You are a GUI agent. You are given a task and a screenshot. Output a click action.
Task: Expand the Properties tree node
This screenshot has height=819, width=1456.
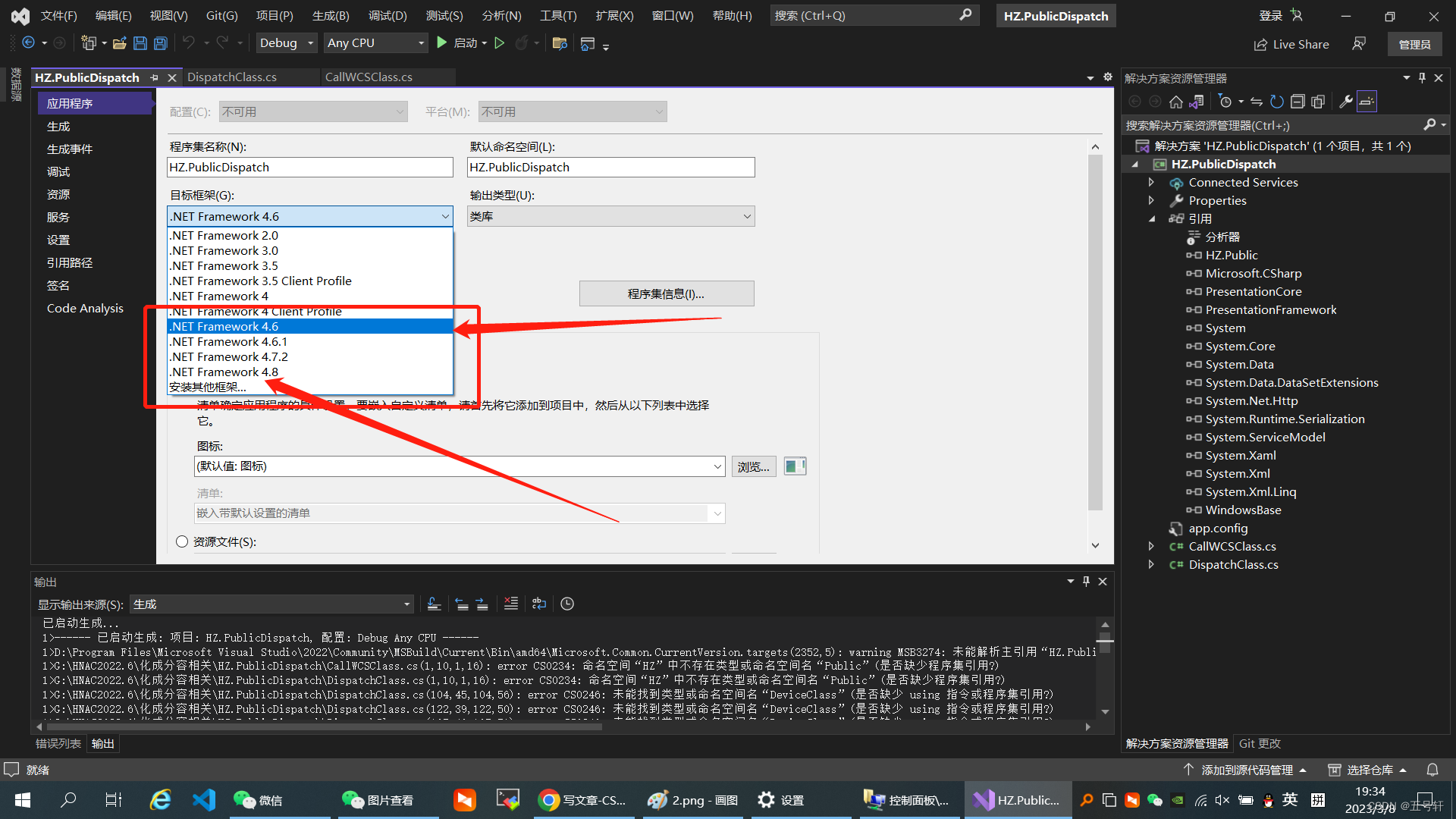pyautogui.click(x=1151, y=201)
